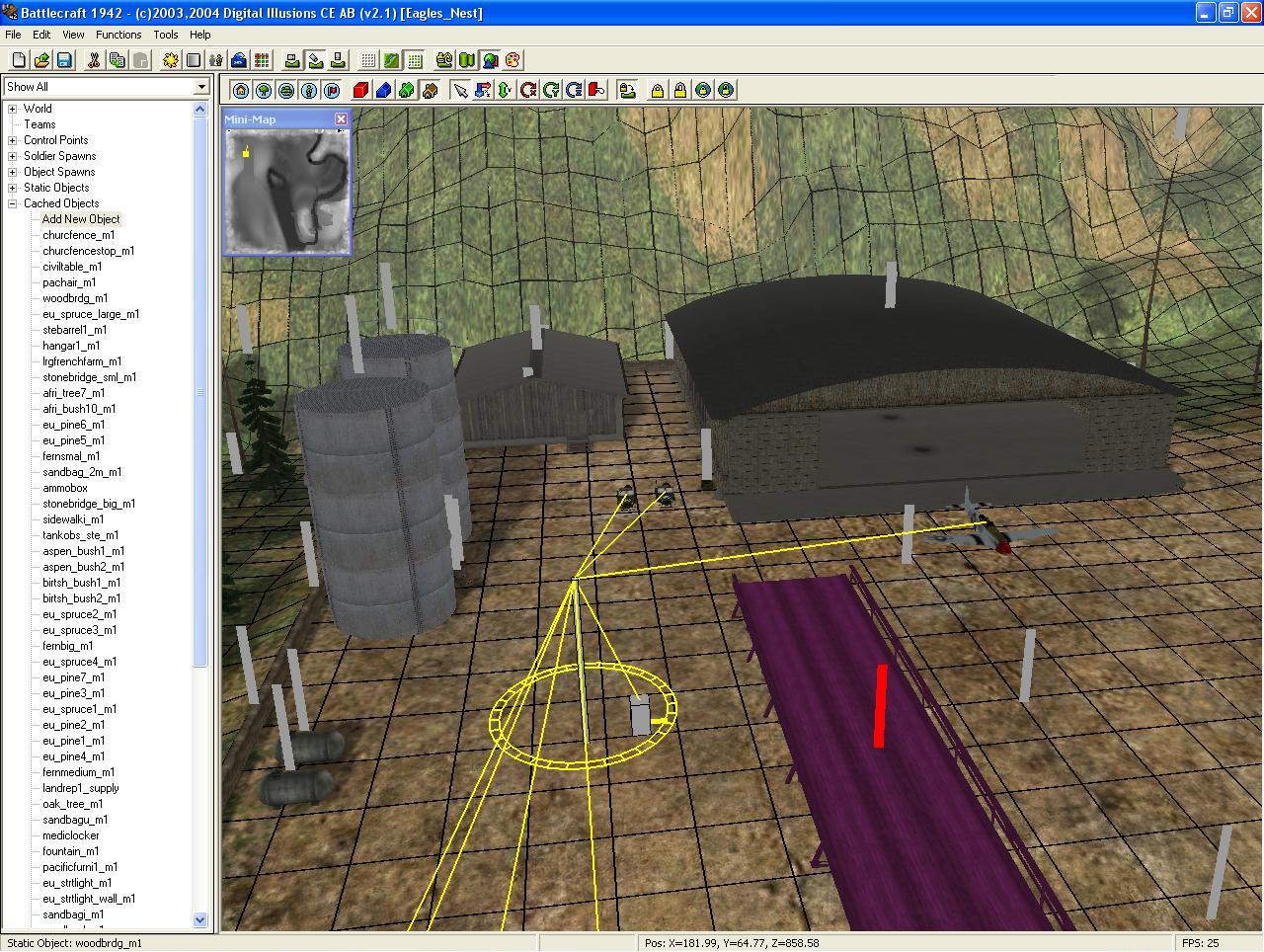Click the two soldiers icon
The image size is (1264, 952).
216,60
